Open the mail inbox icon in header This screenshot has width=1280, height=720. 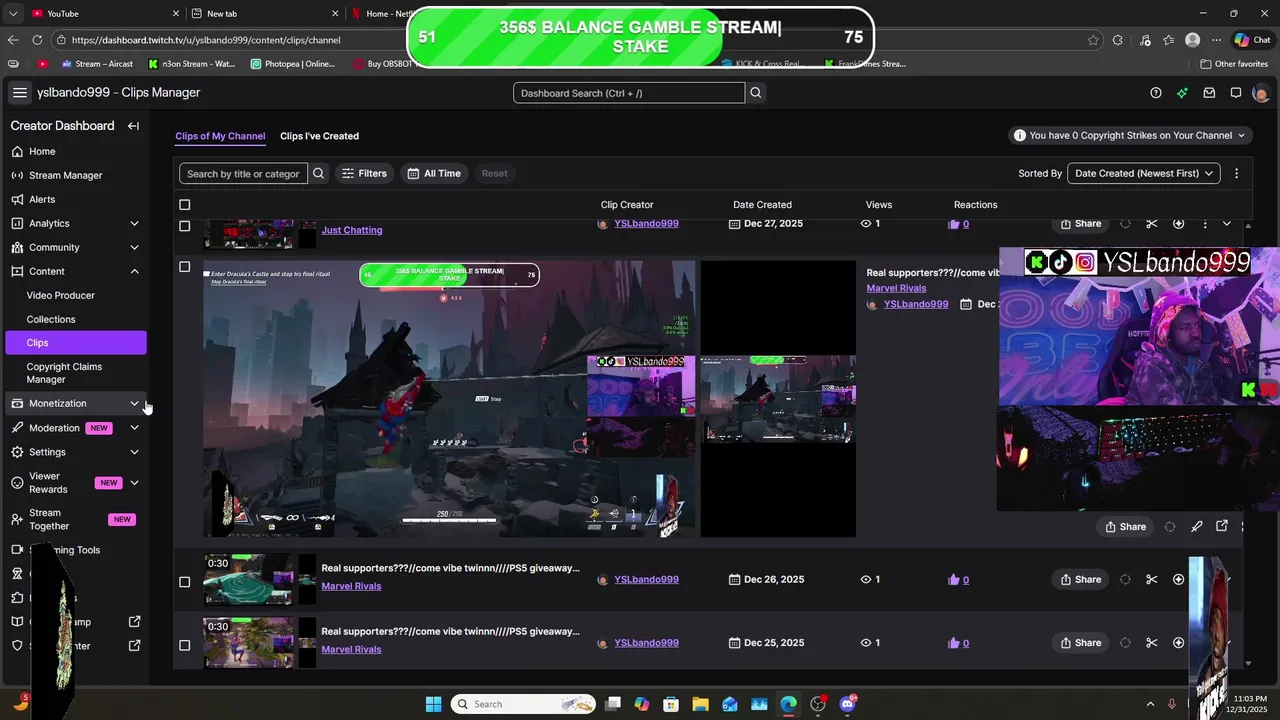[x=1209, y=93]
